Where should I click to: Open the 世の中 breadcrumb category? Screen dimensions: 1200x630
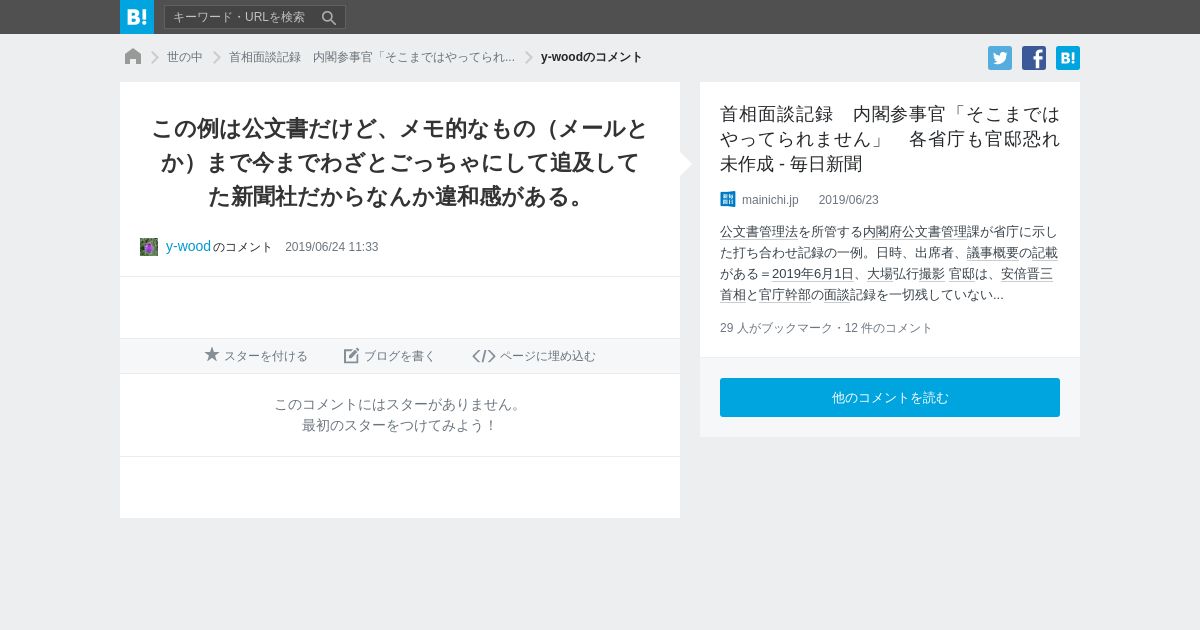click(x=185, y=57)
